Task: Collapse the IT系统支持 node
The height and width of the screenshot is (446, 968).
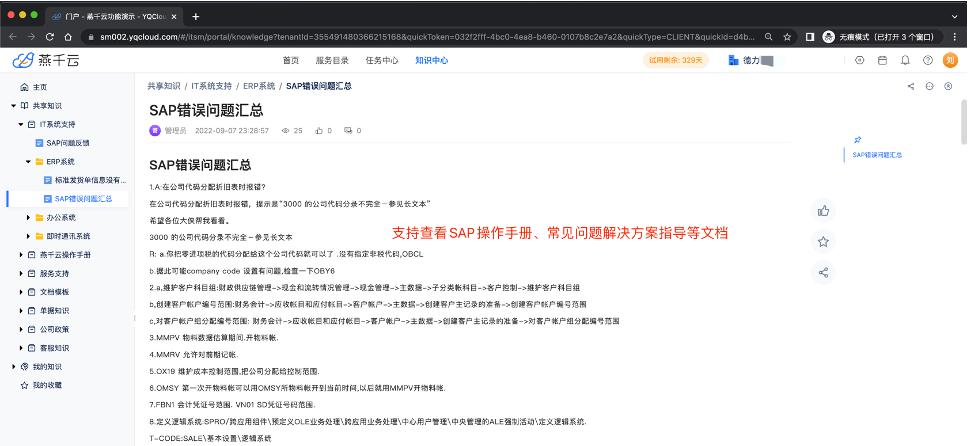Action: pos(20,124)
